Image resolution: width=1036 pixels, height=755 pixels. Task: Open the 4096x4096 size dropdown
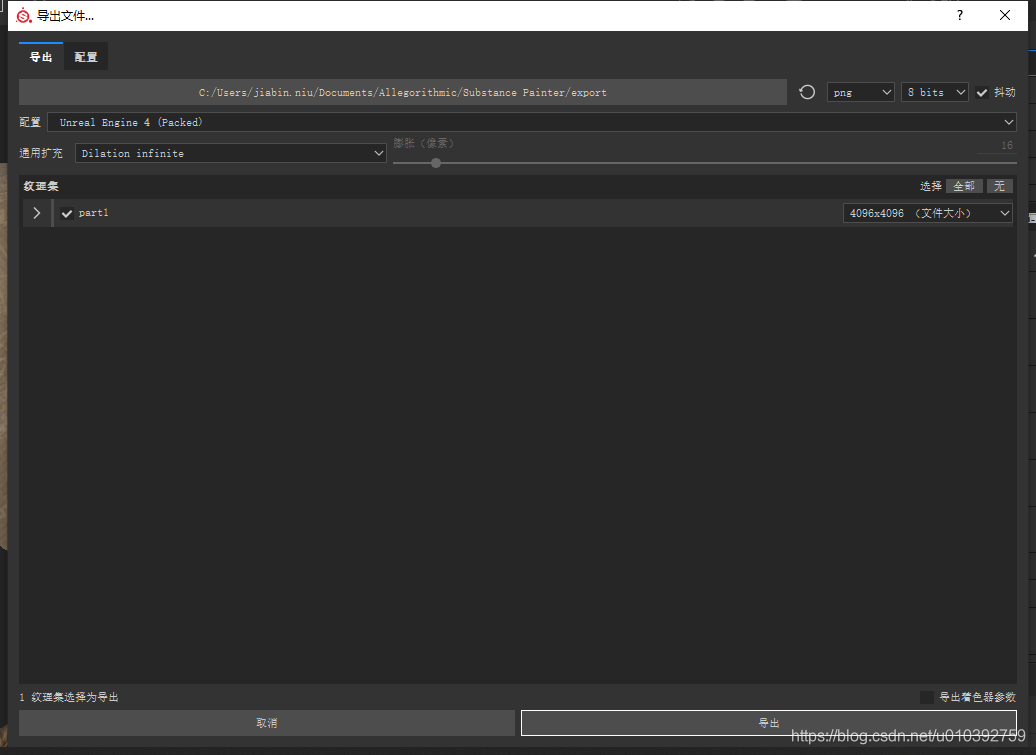click(927, 213)
